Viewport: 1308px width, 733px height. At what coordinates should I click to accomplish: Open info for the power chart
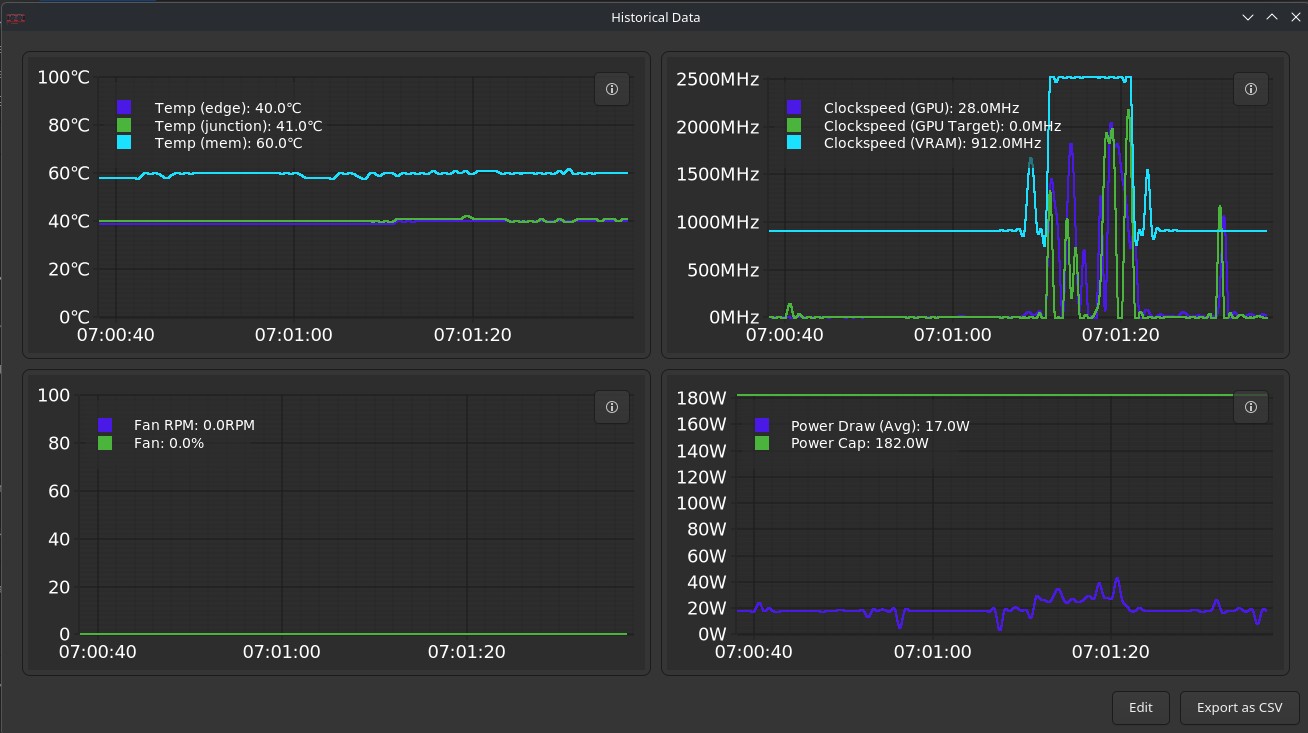coord(1251,407)
